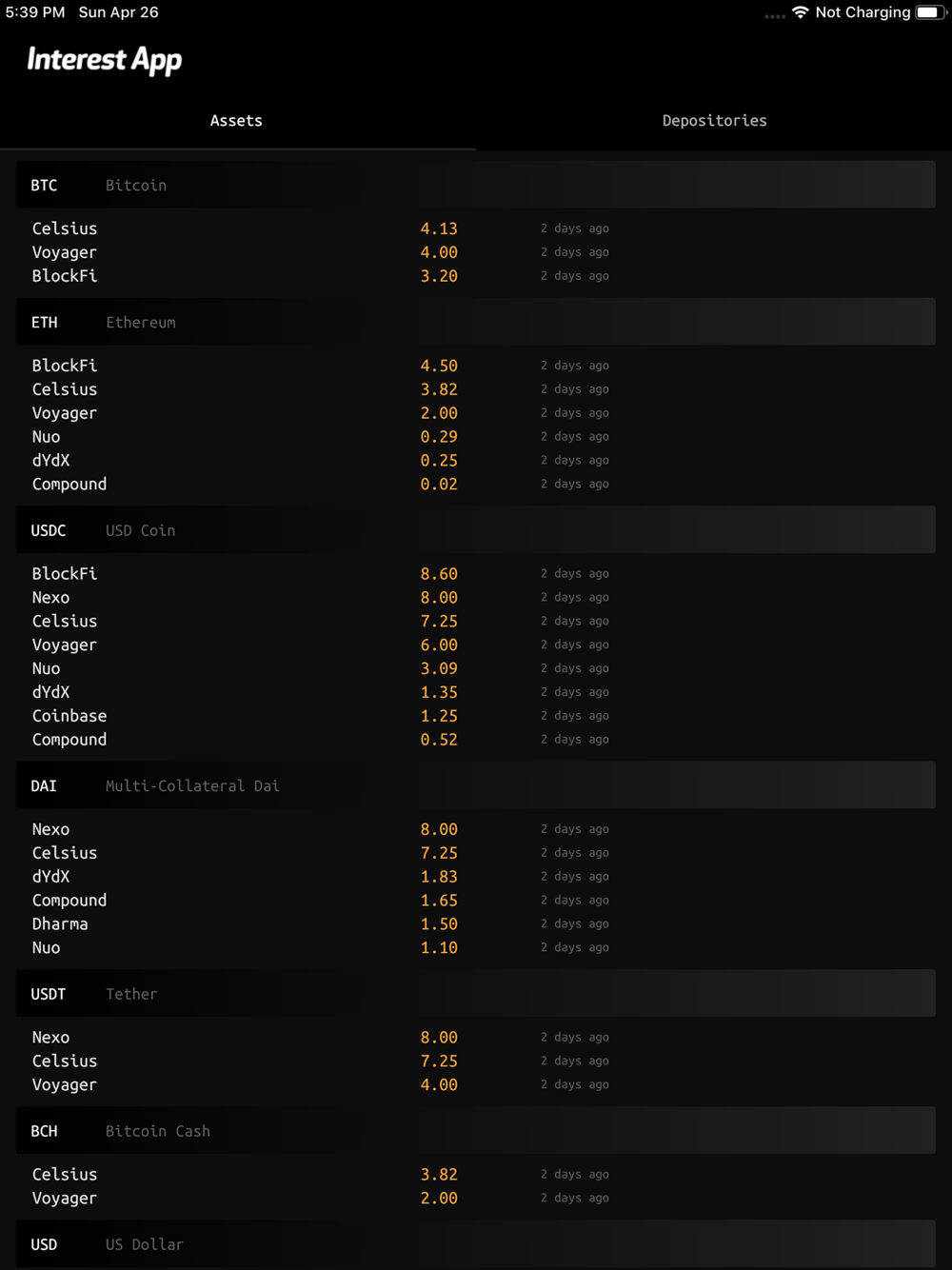Tap the Interest App title
This screenshot has width=952, height=1270.
point(105,60)
